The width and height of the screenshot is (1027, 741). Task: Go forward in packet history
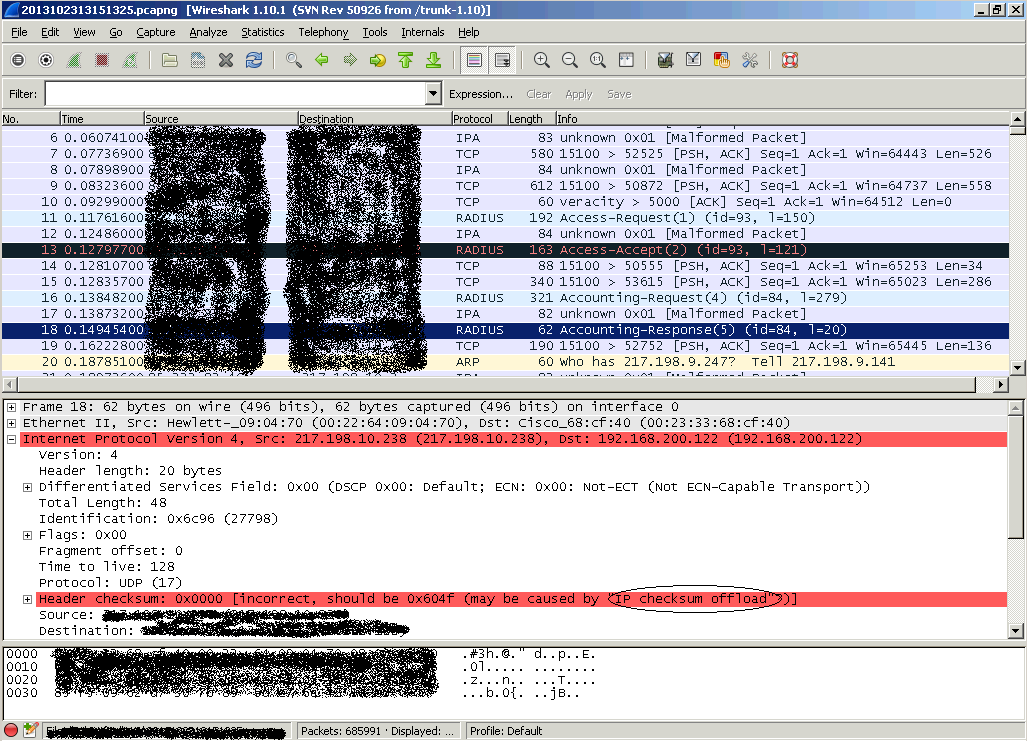(x=350, y=60)
